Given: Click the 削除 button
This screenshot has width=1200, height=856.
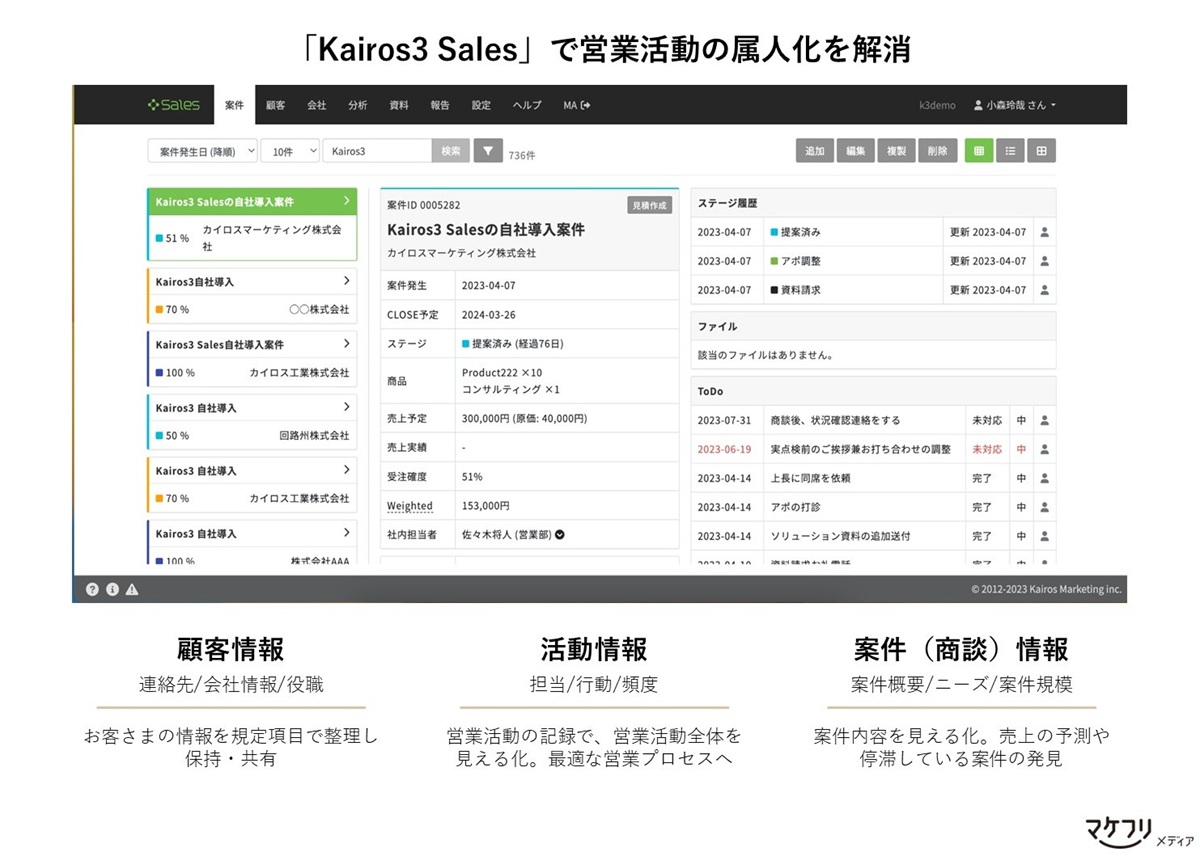Looking at the screenshot, I should (936, 151).
